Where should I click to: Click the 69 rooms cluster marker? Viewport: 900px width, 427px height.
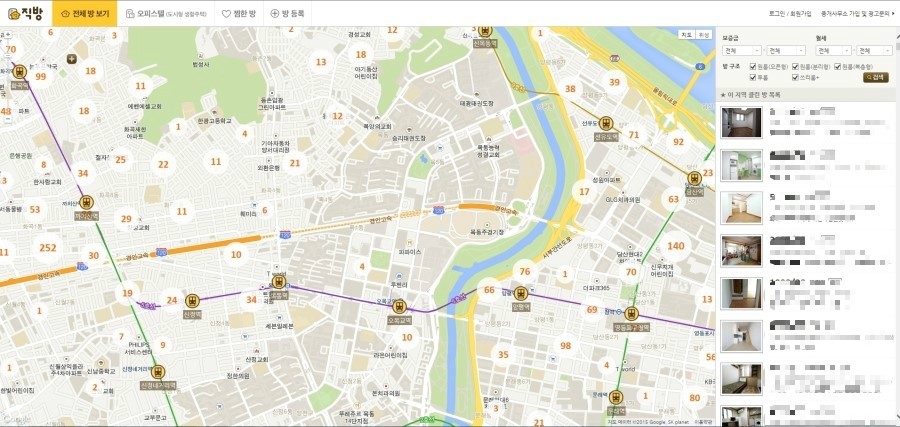click(x=592, y=310)
